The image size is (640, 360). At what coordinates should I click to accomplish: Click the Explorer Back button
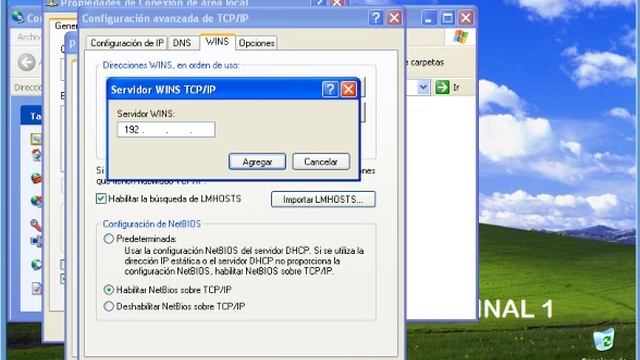pyautogui.click(x=27, y=62)
